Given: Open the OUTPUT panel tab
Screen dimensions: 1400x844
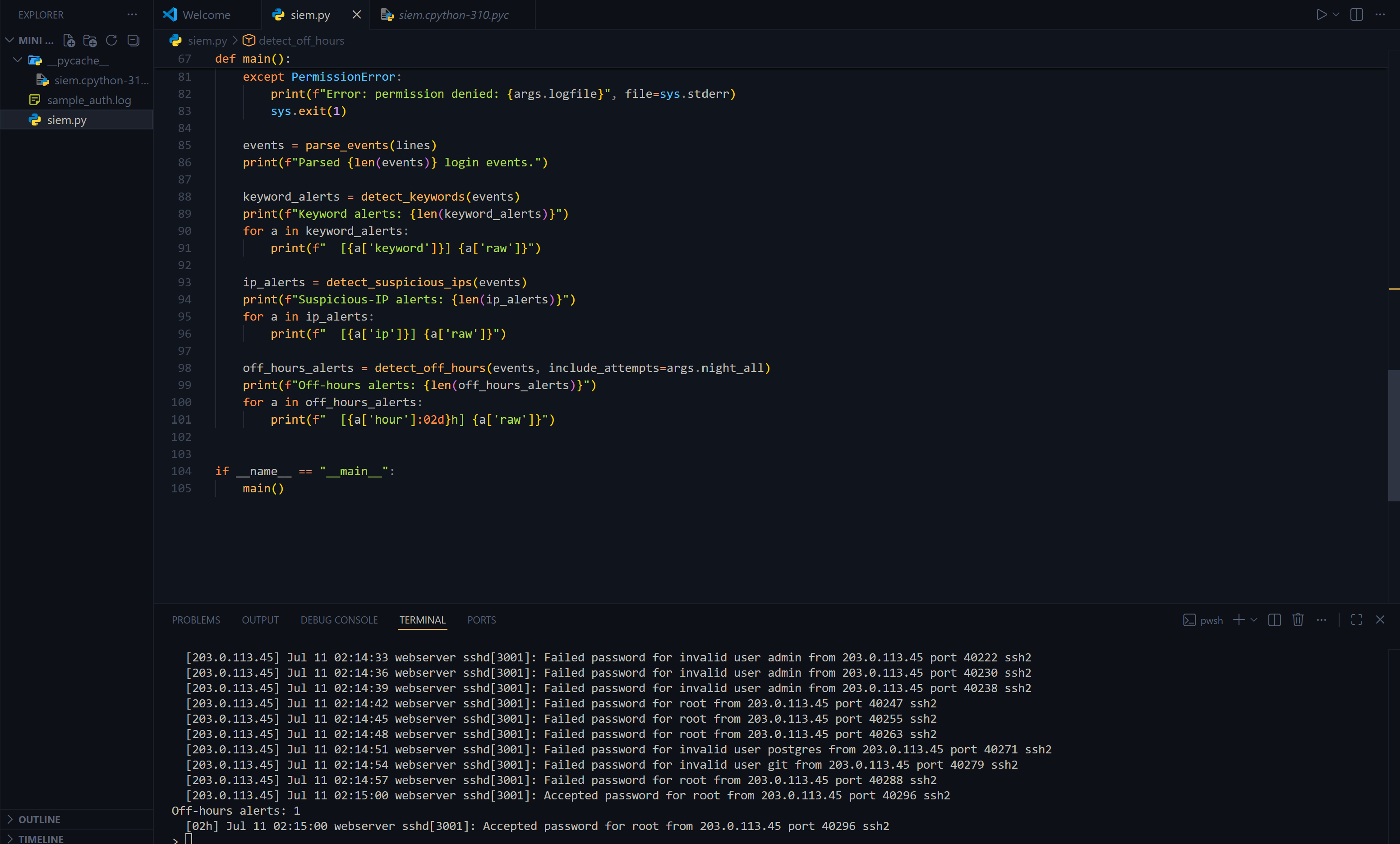Looking at the screenshot, I should click(x=260, y=619).
